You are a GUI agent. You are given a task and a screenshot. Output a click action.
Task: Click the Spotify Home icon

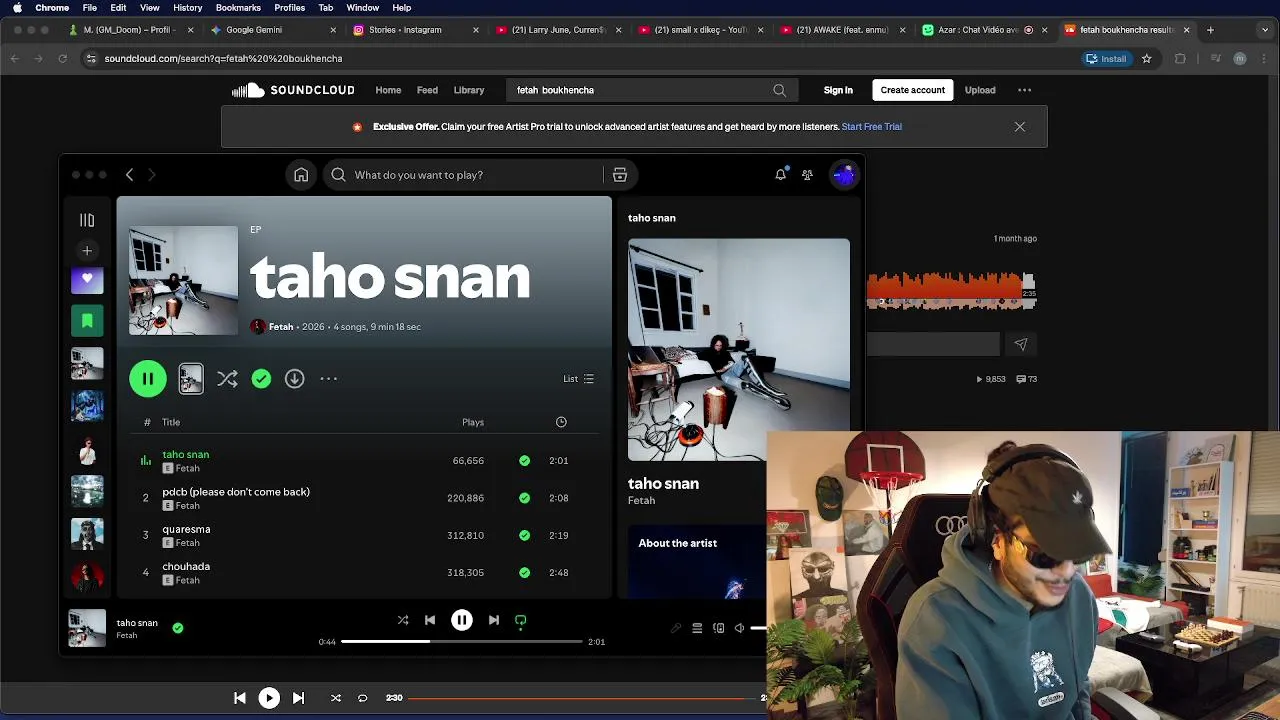click(x=301, y=175)
